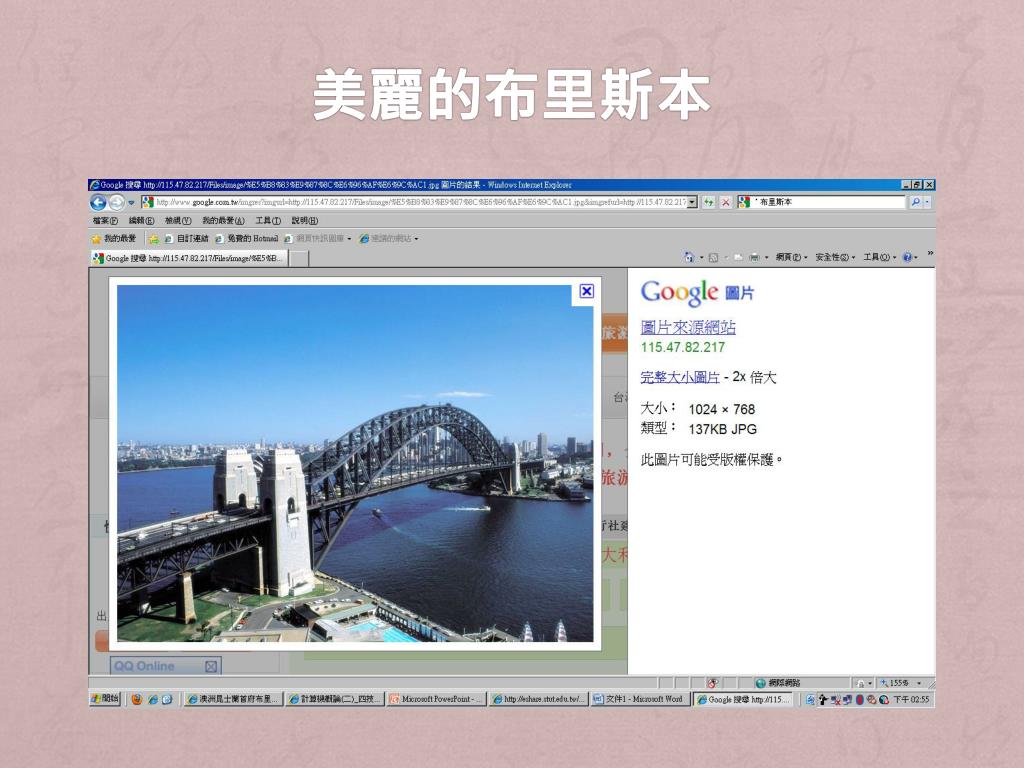Click the IE Back navigation arrow

point(98,202)
